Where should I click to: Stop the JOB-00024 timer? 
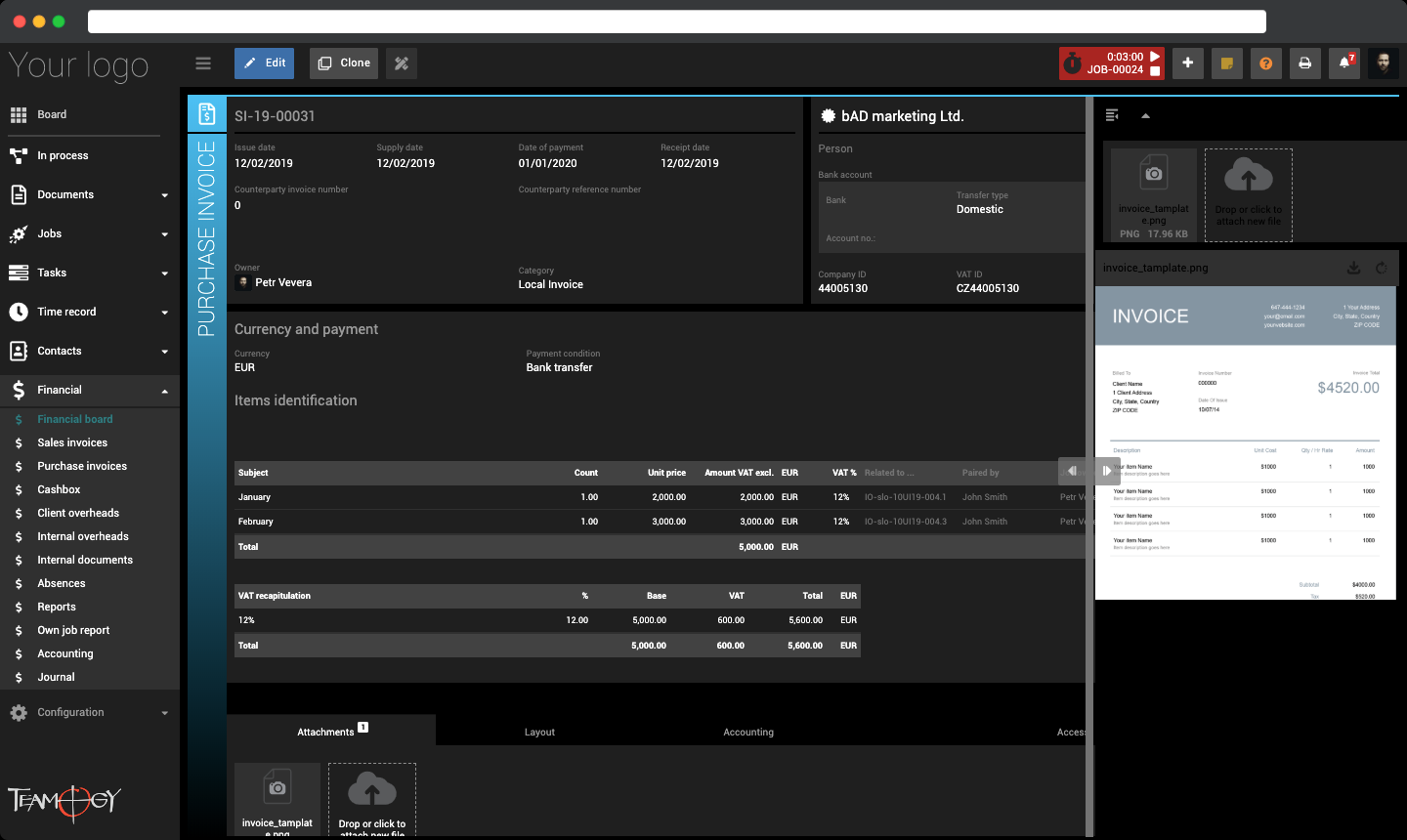click(1155, 71)
